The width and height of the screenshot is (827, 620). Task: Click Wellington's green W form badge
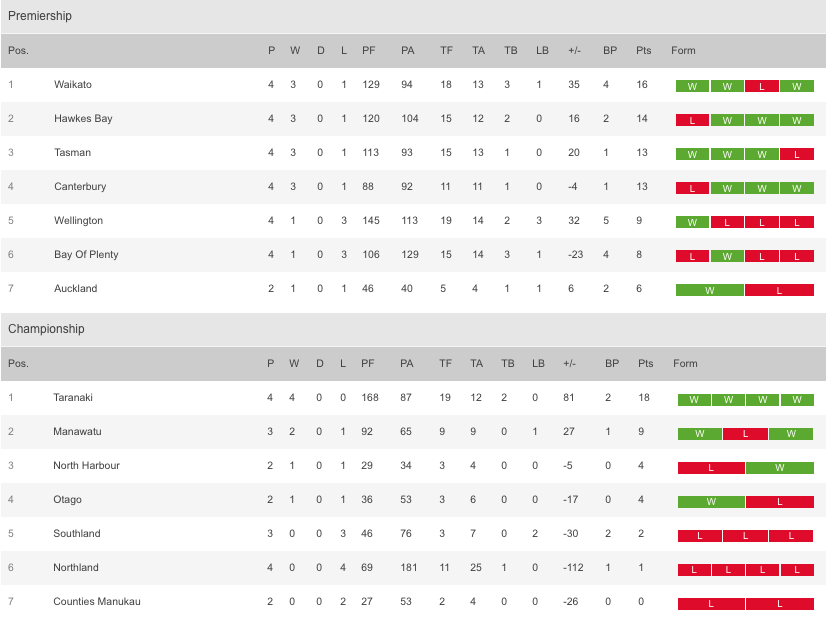692,222
